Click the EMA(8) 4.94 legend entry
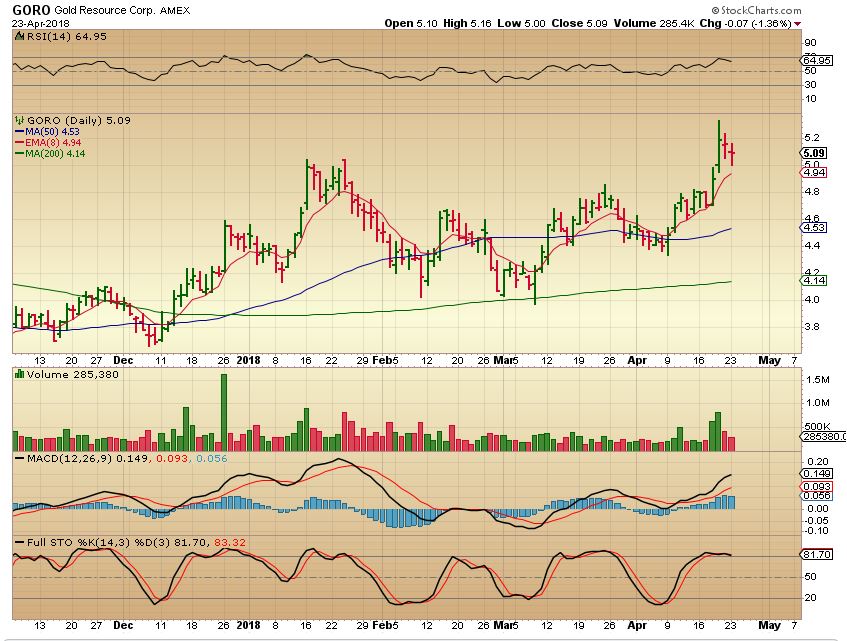This screenshot has height=641, width=847. 54,143
